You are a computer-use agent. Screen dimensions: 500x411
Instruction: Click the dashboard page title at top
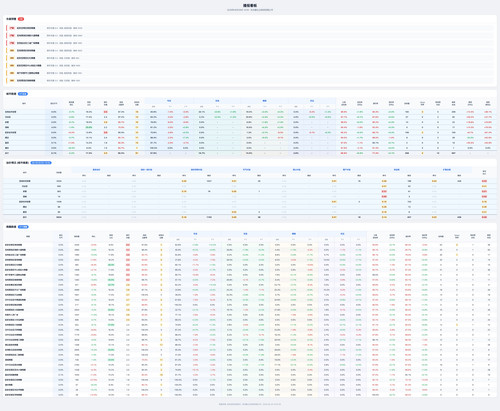pyautogui.click(x=250, y=6)
